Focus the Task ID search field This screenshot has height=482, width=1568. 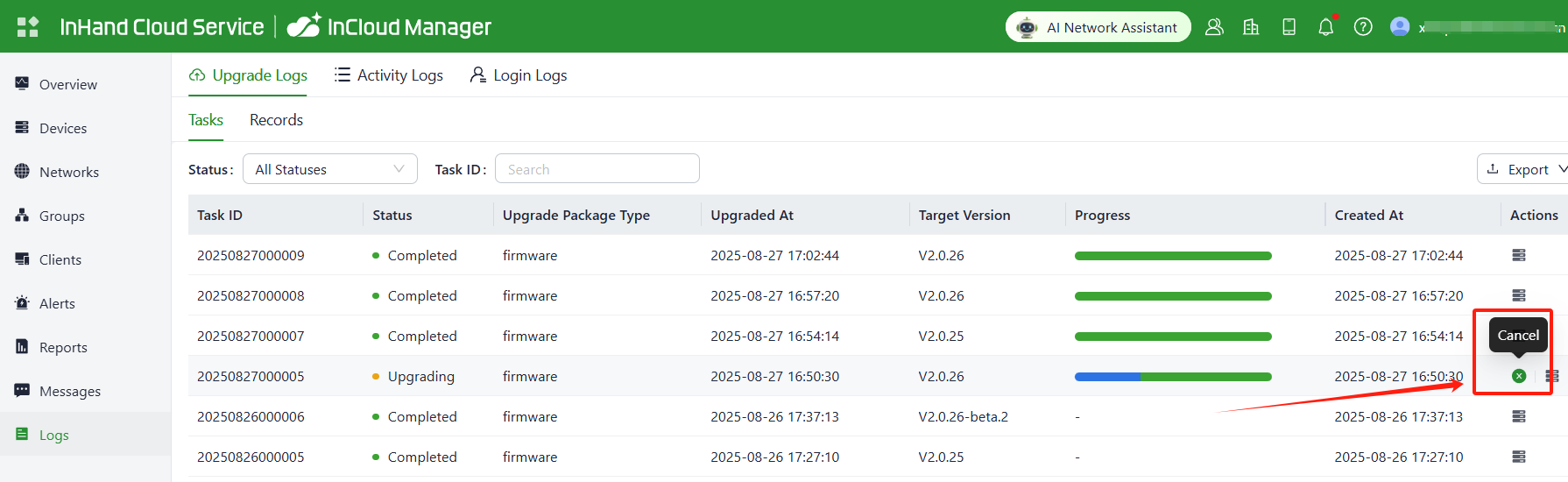pos(597,169)
